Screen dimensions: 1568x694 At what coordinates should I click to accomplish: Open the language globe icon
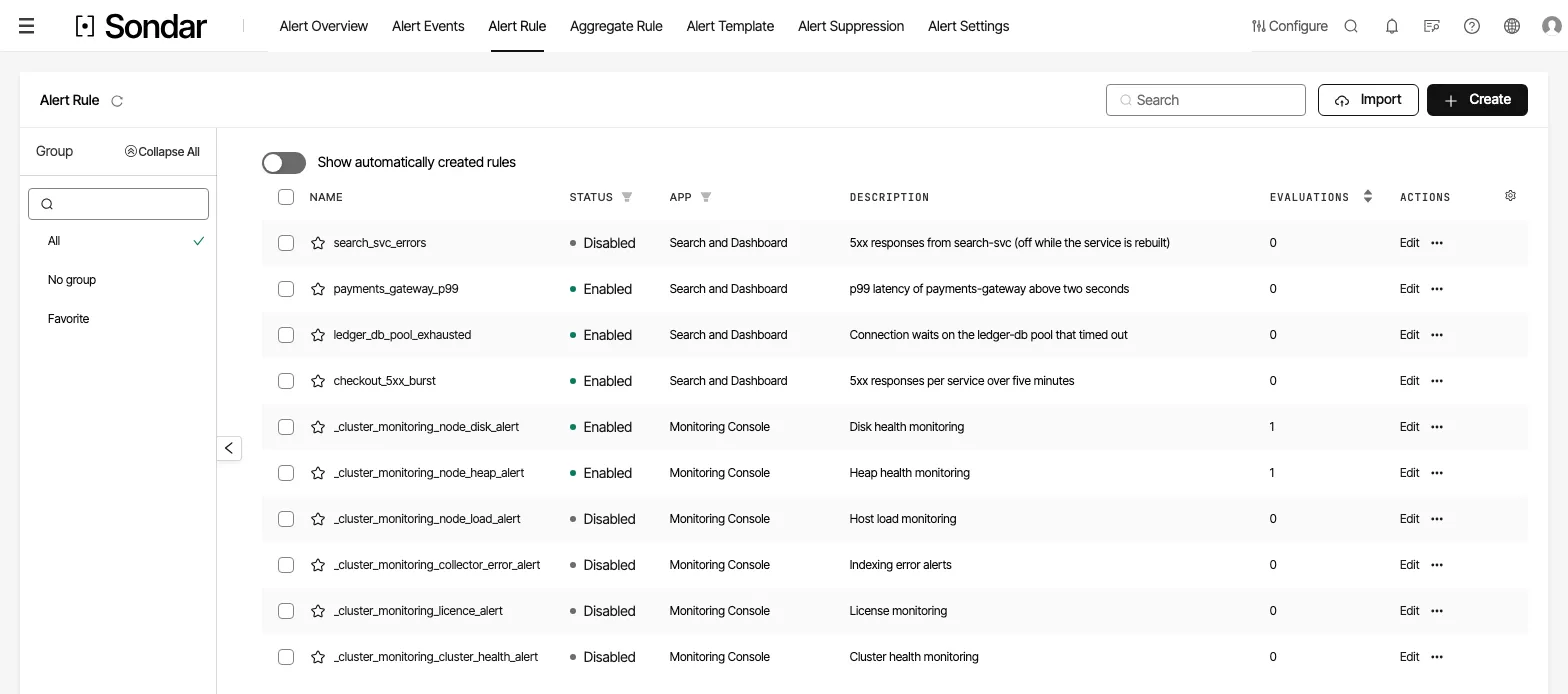[x=1511, y=26]
